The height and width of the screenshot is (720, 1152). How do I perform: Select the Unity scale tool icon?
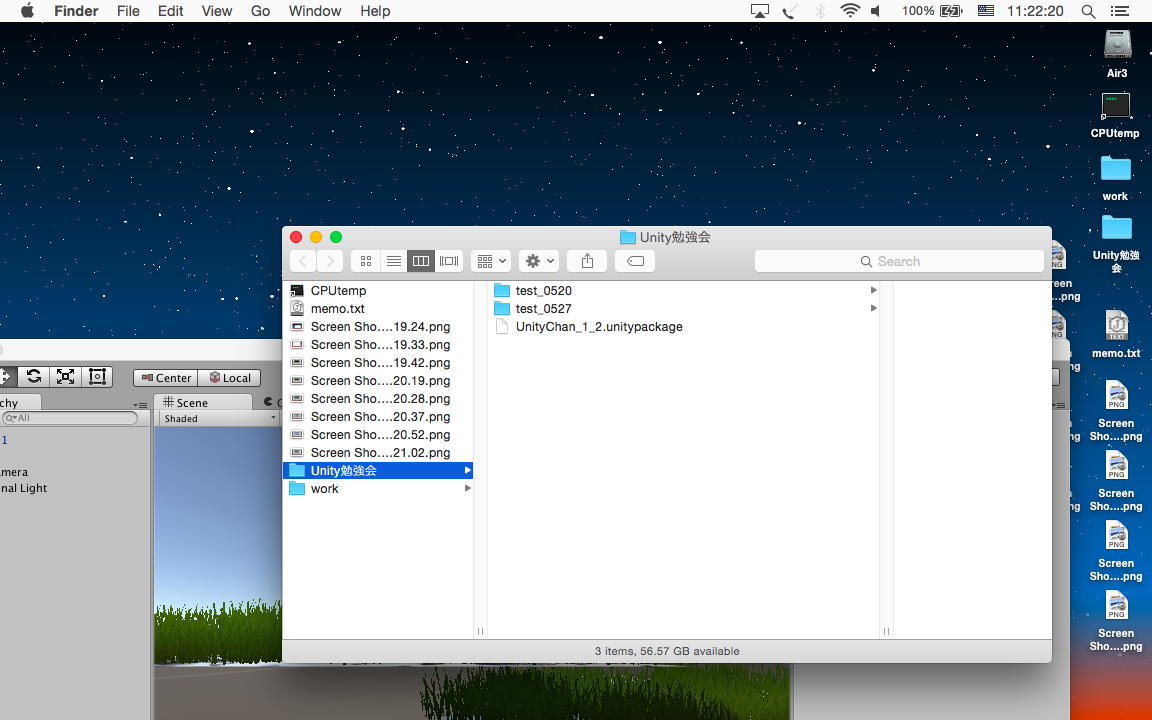(x=65, y=376)
